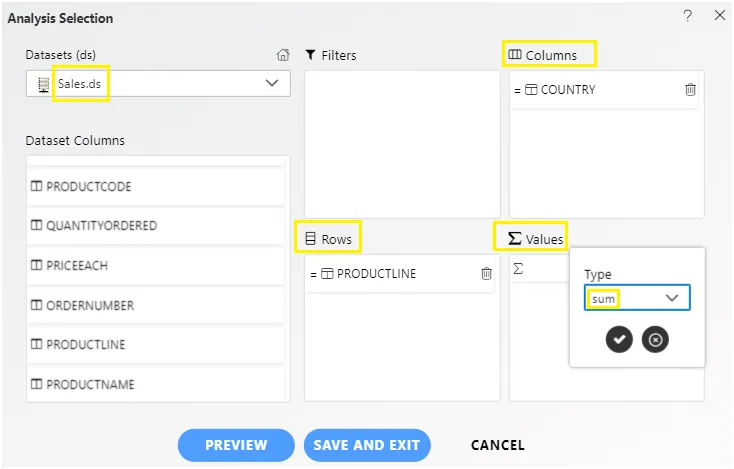
Task: Select PRICEEACH dataset column
Action: tap(155, 265)
